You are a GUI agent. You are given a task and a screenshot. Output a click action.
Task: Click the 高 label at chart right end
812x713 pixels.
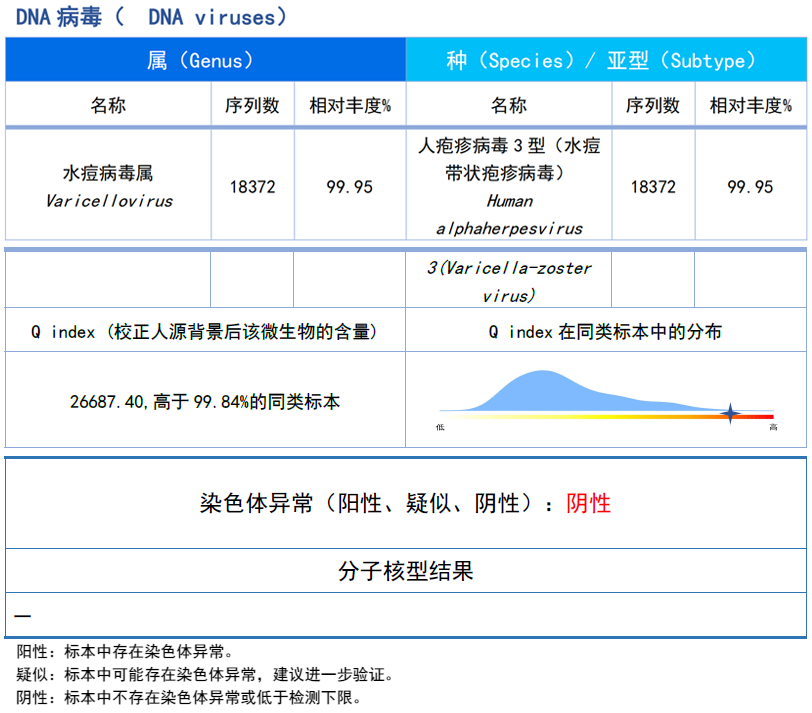773,428
